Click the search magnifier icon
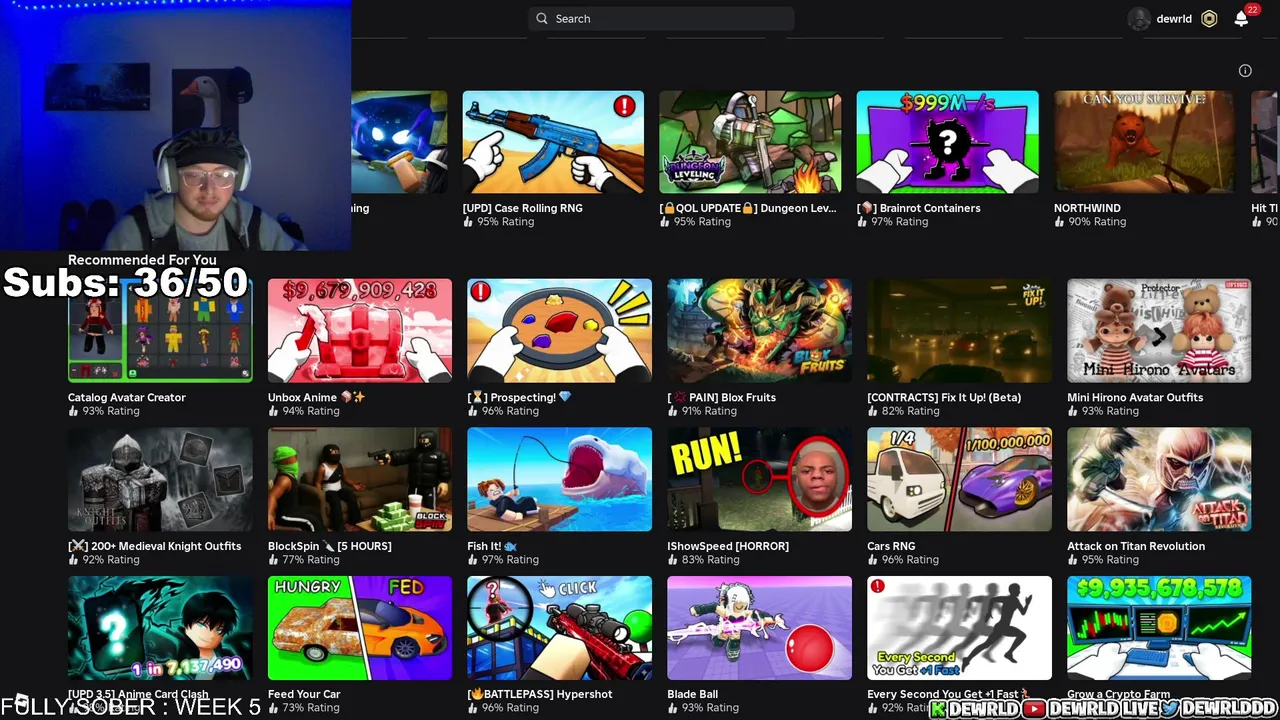Image resolution: width=1280 pixels, height=720 pixels. click(x=542, y=18)
